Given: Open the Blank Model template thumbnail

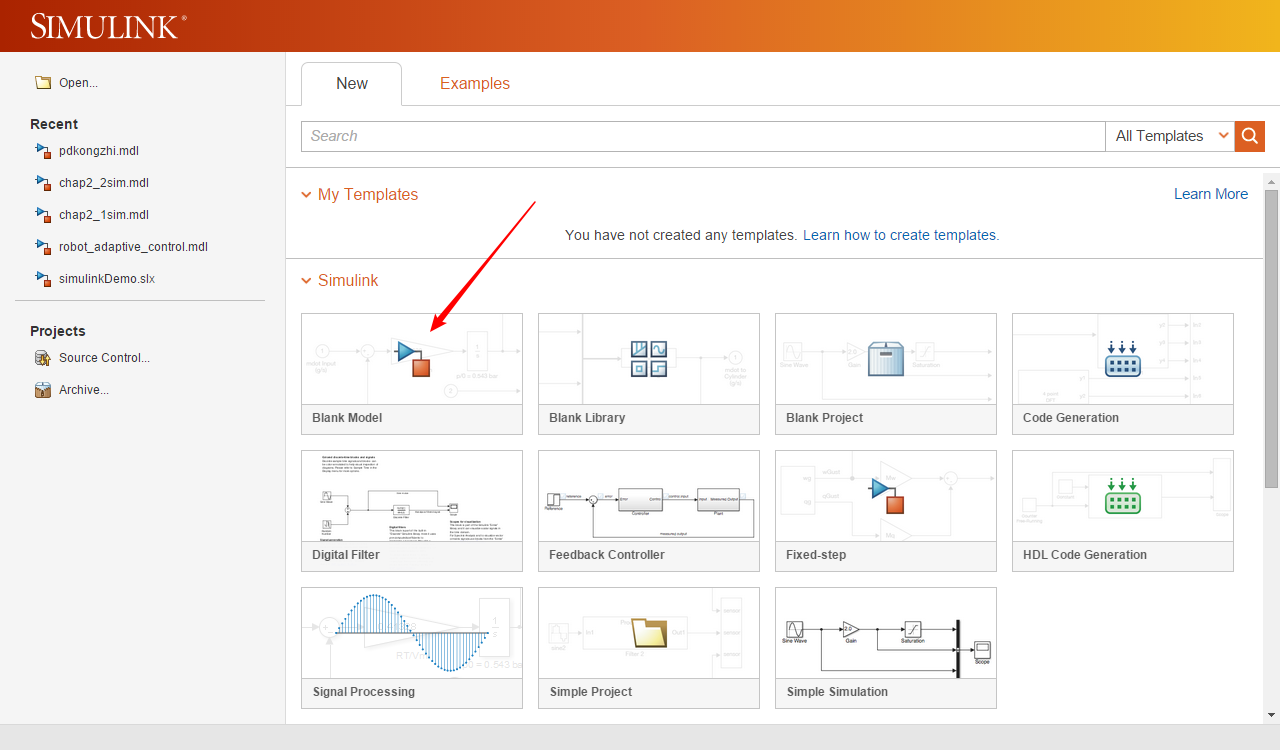Looking at the screenshot, I should click(x=412, y=359).
